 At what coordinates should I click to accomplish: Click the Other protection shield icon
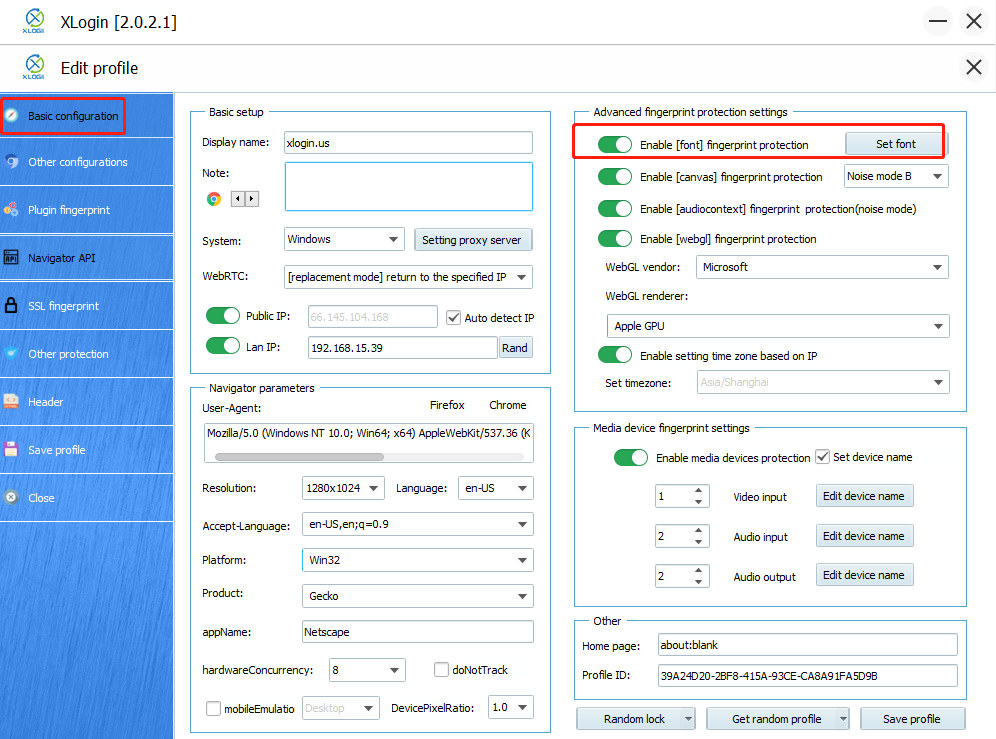pos(11,353)
